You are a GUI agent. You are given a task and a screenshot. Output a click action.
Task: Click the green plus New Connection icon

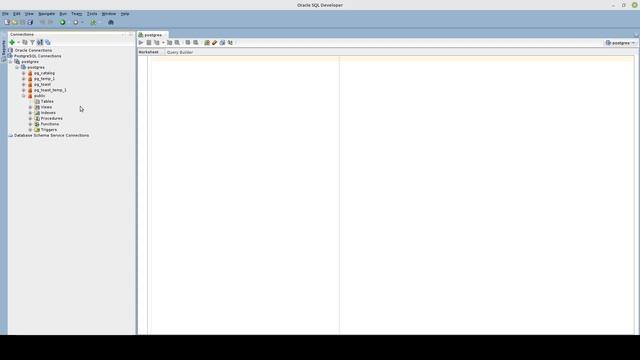[x=12, y=42]
